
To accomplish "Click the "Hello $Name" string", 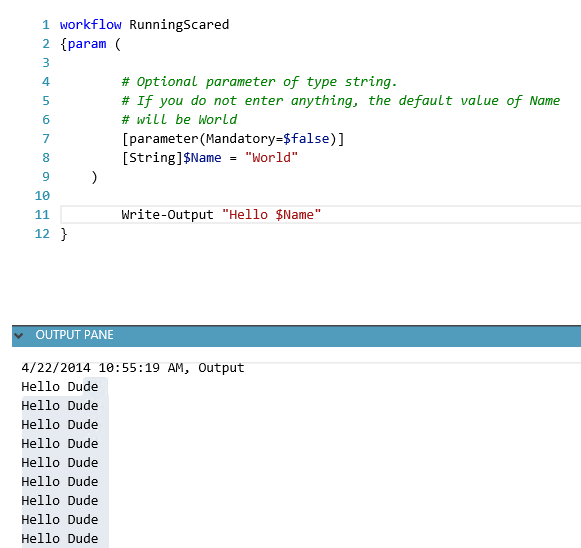I will 271,215.
